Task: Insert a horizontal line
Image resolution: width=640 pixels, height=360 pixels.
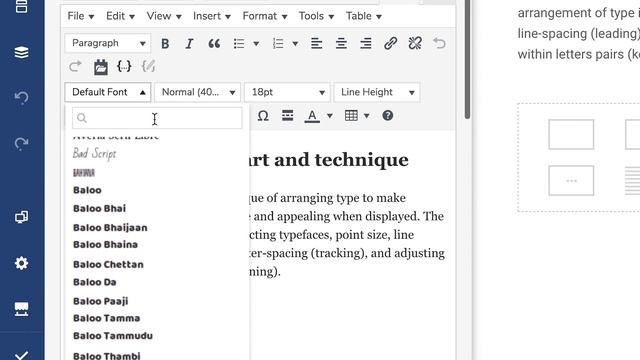Action: [287, 116]
